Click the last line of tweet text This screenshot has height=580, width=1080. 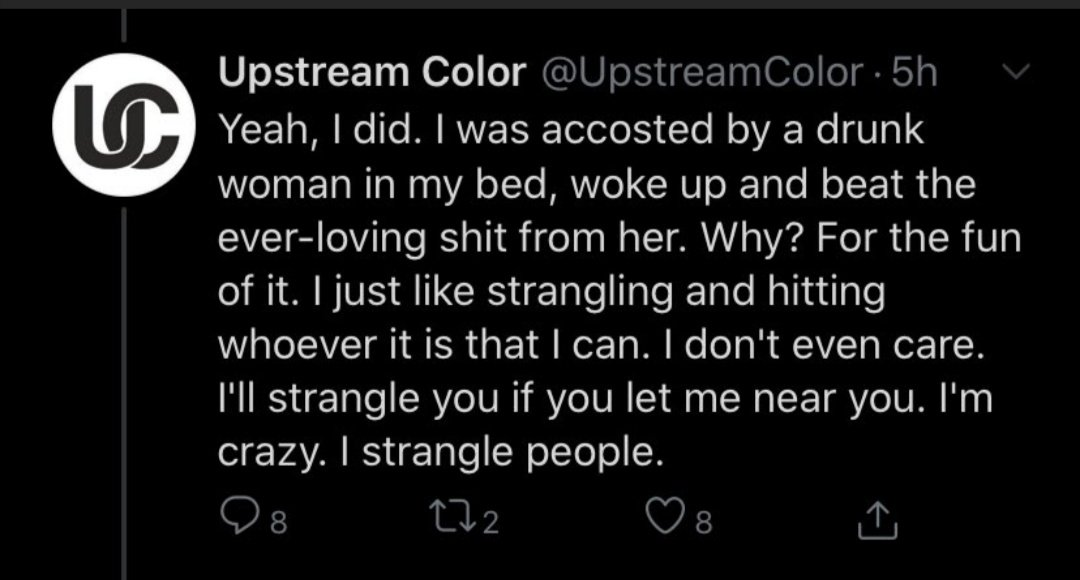(441, 453)
